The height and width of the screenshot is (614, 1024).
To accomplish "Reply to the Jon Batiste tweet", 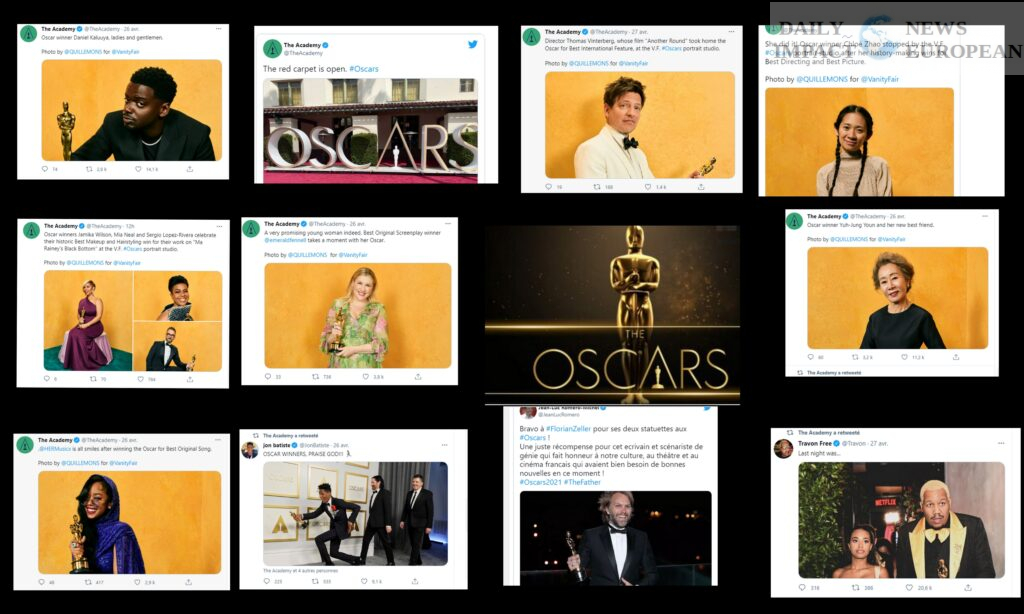I will tap(267, 581).
